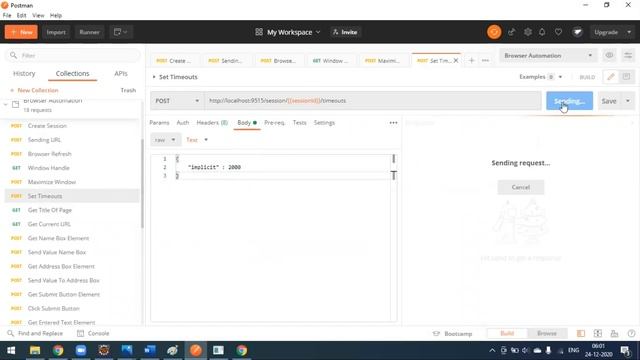Open the POST method dropdown
Viewport: 640px width, 360px height.
[177, 101]
